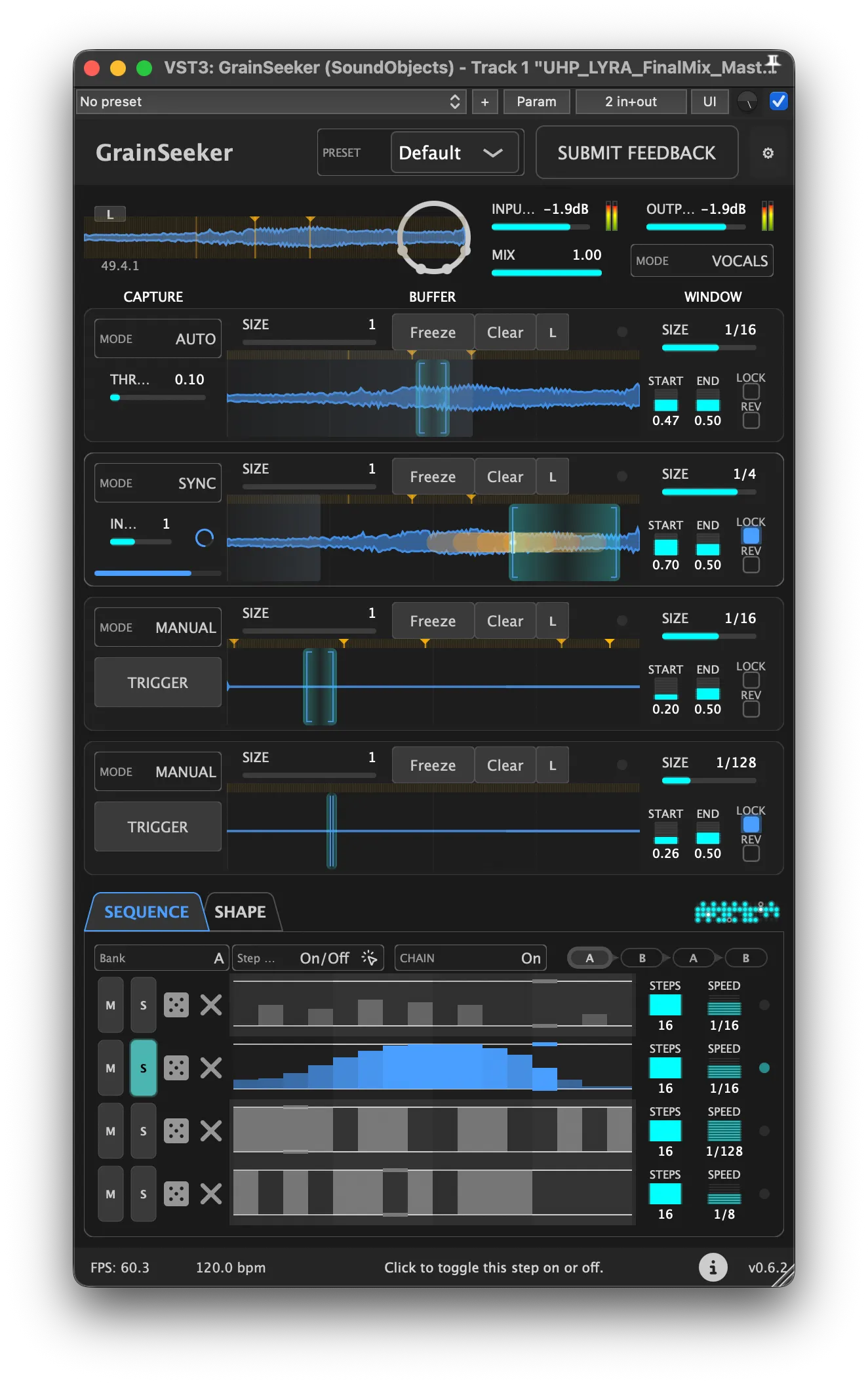Image resolution: width=868 pixels, height=1384 pixels.
Task: Click L channel icon in first MANUAL row
Action: 553,621
